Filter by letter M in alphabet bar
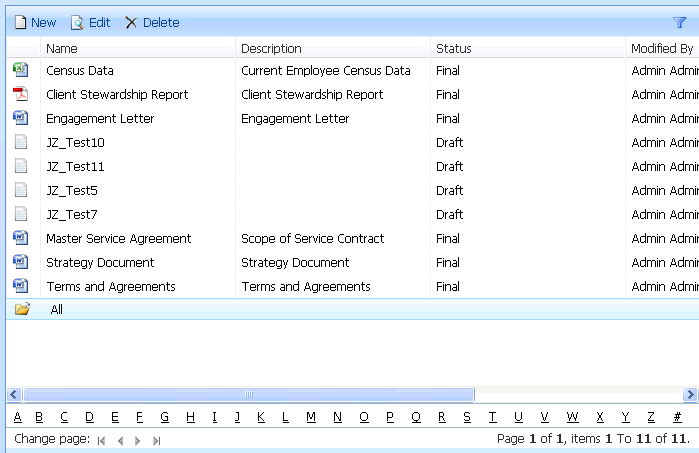Screen dimensions: 699x453 (x=311, y=417)
